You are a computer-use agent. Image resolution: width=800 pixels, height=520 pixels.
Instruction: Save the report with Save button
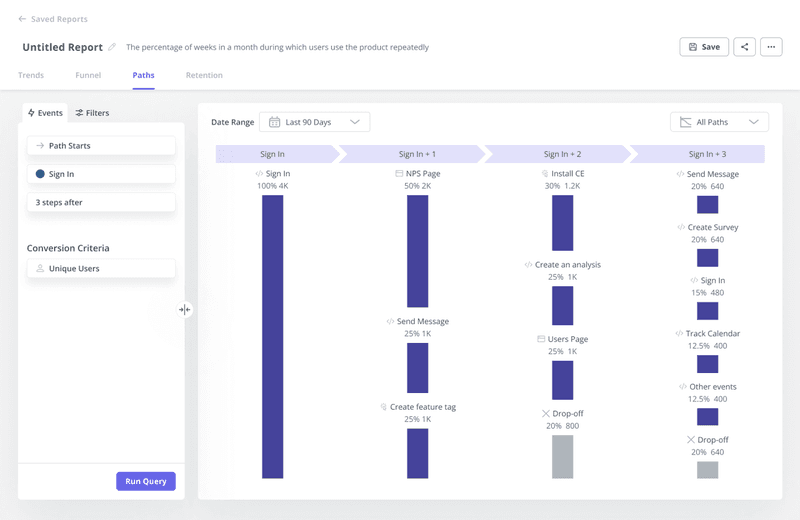(704, 47)
